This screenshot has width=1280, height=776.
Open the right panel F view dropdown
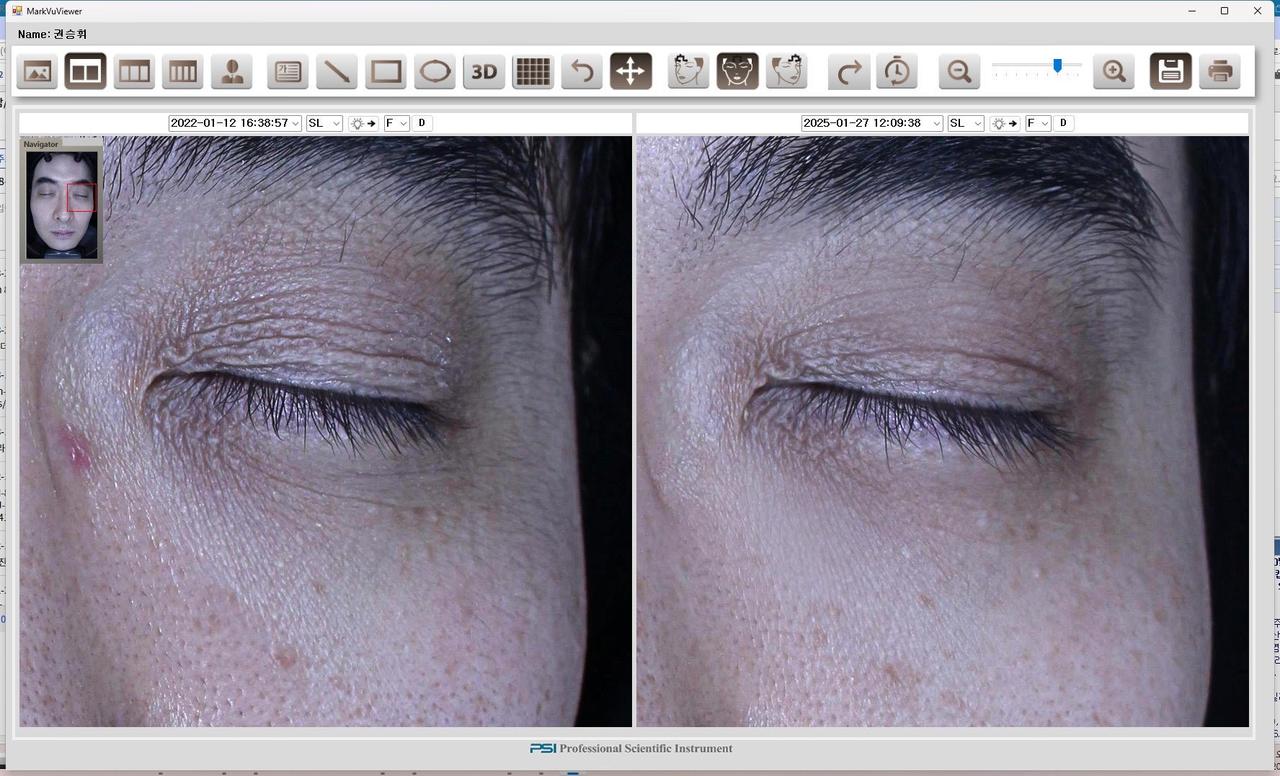point(1038,123)
